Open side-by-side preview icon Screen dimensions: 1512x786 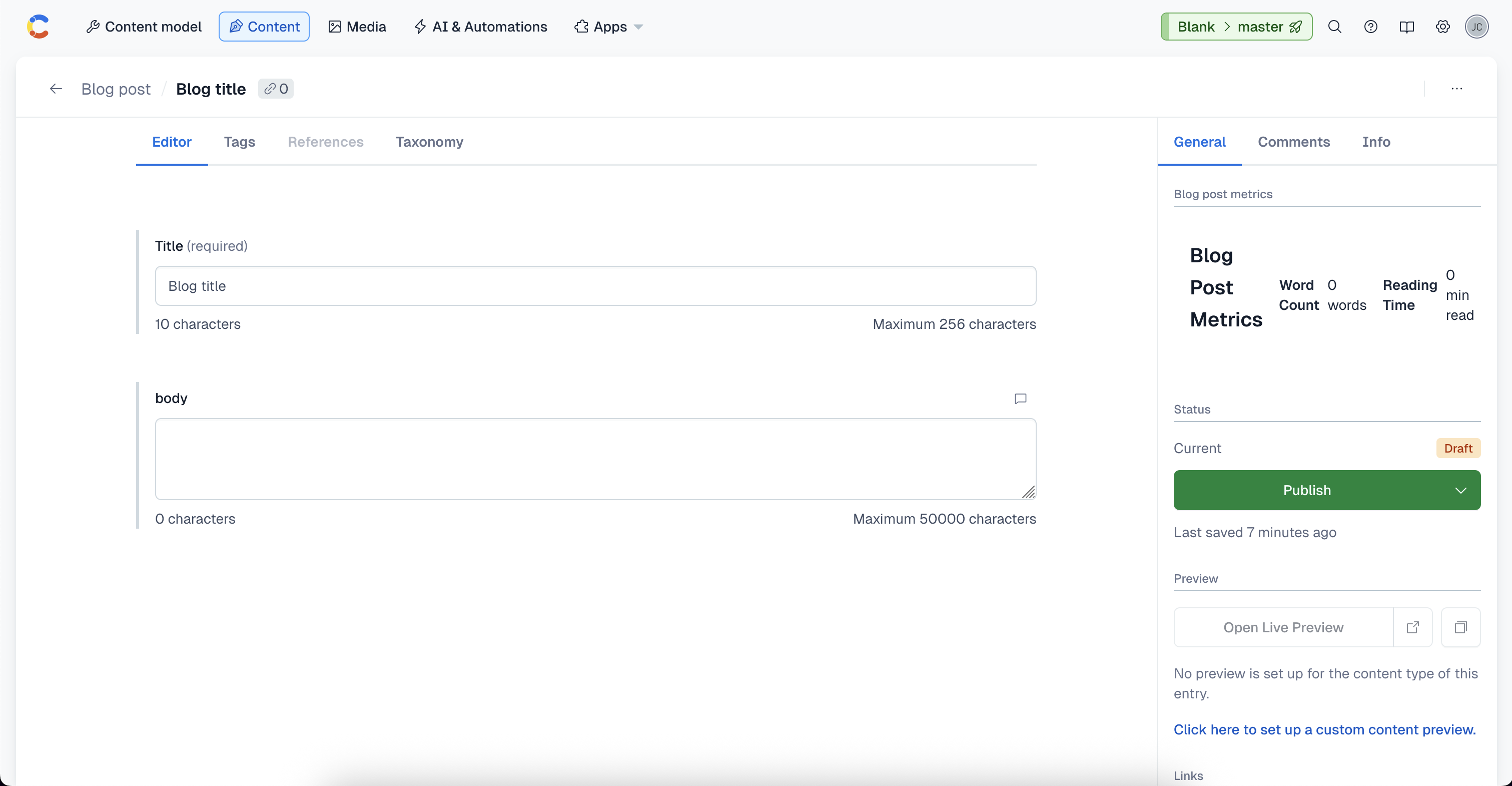(x=1461, y=627)
